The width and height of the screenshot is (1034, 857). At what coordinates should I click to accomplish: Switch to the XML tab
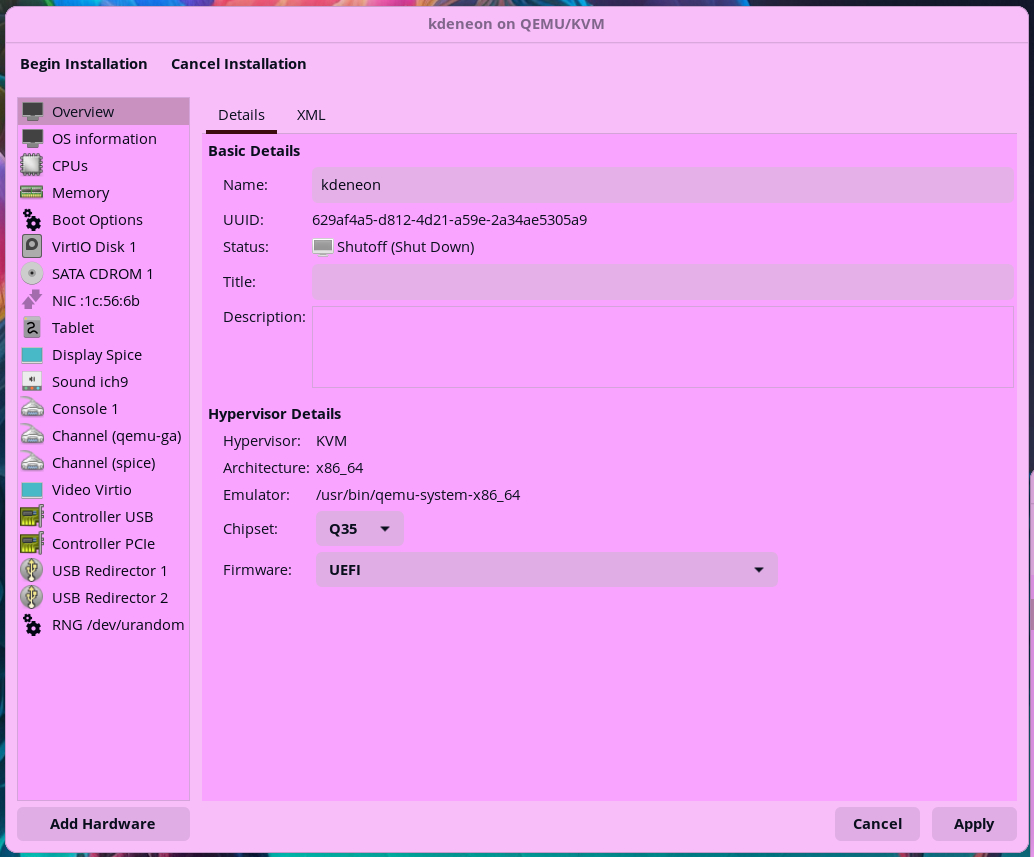(x=311, y=115)
